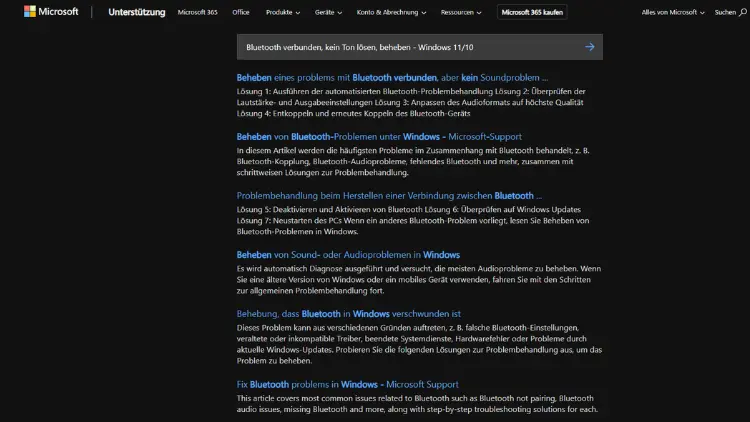Open the Unterstützung home link

coord(137,12)
